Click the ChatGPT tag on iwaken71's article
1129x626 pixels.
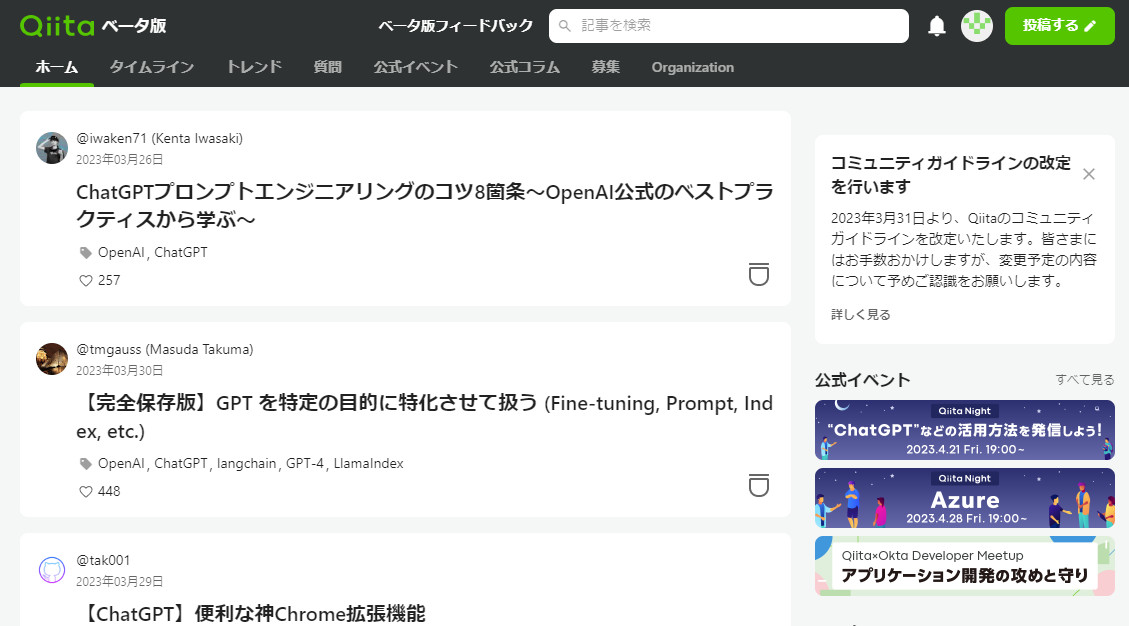181,252
